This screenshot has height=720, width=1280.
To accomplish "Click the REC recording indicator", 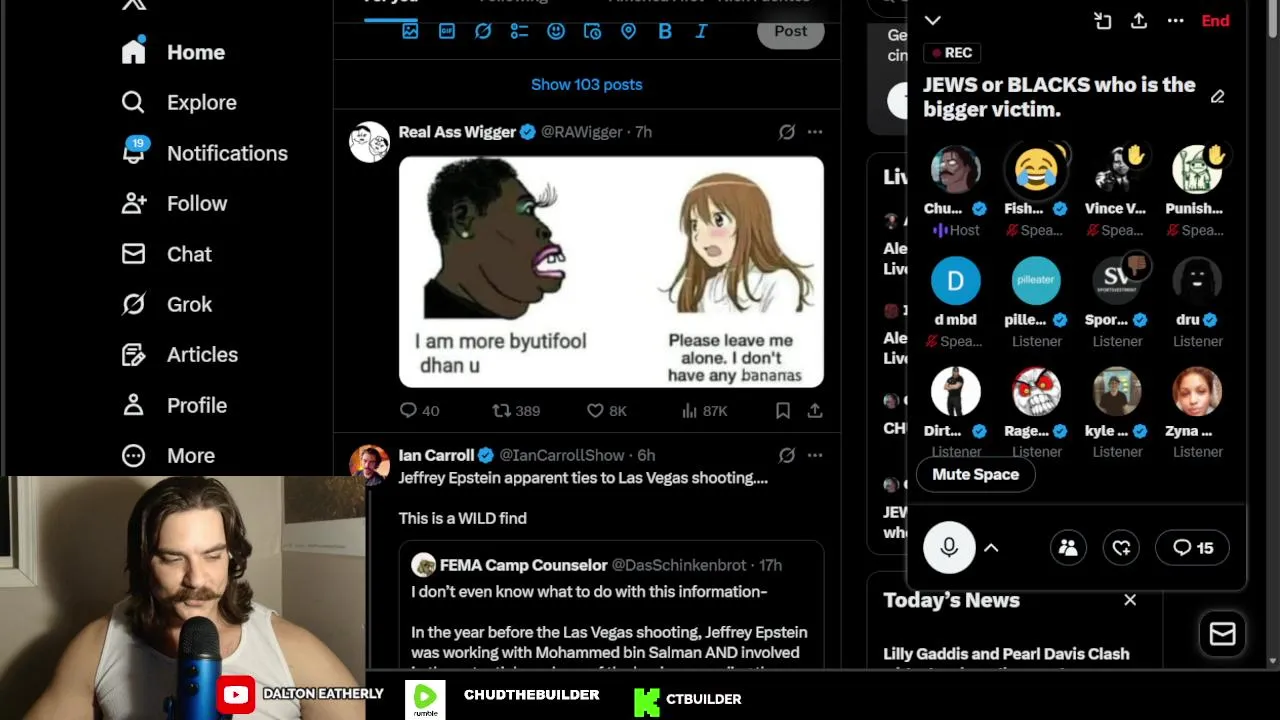I will [x=952, y=53].
